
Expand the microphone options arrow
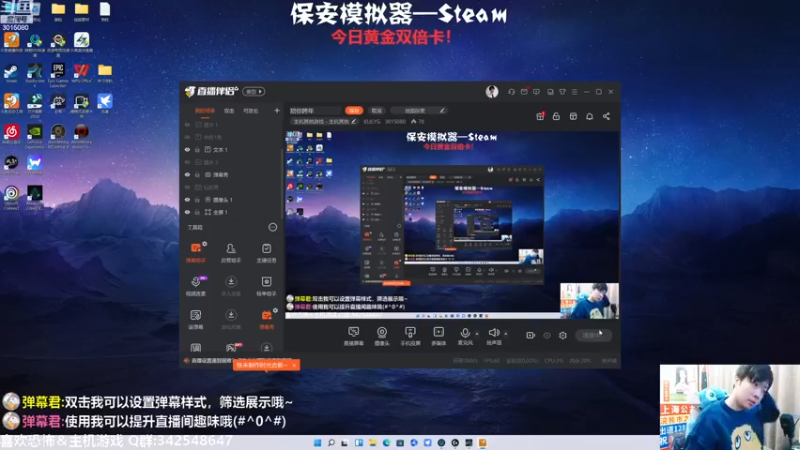point(477,334)
